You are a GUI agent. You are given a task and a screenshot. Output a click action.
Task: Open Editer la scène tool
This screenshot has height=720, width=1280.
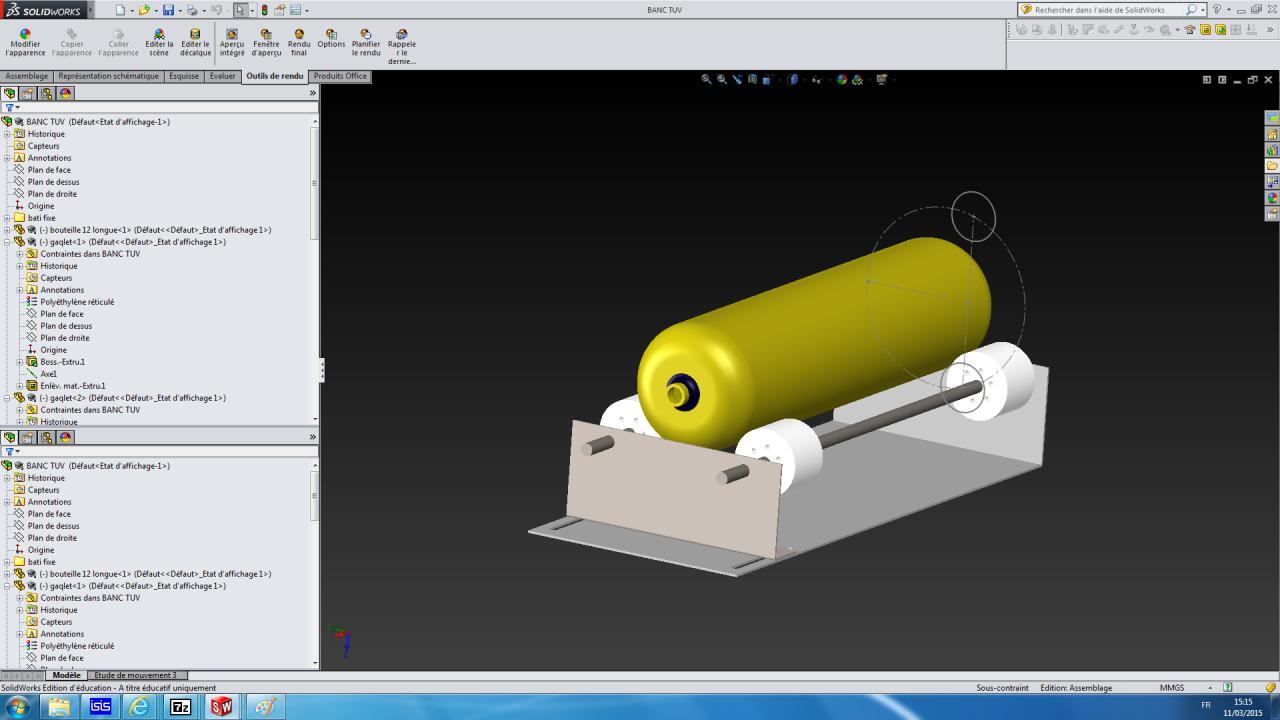tap(159, 43)
